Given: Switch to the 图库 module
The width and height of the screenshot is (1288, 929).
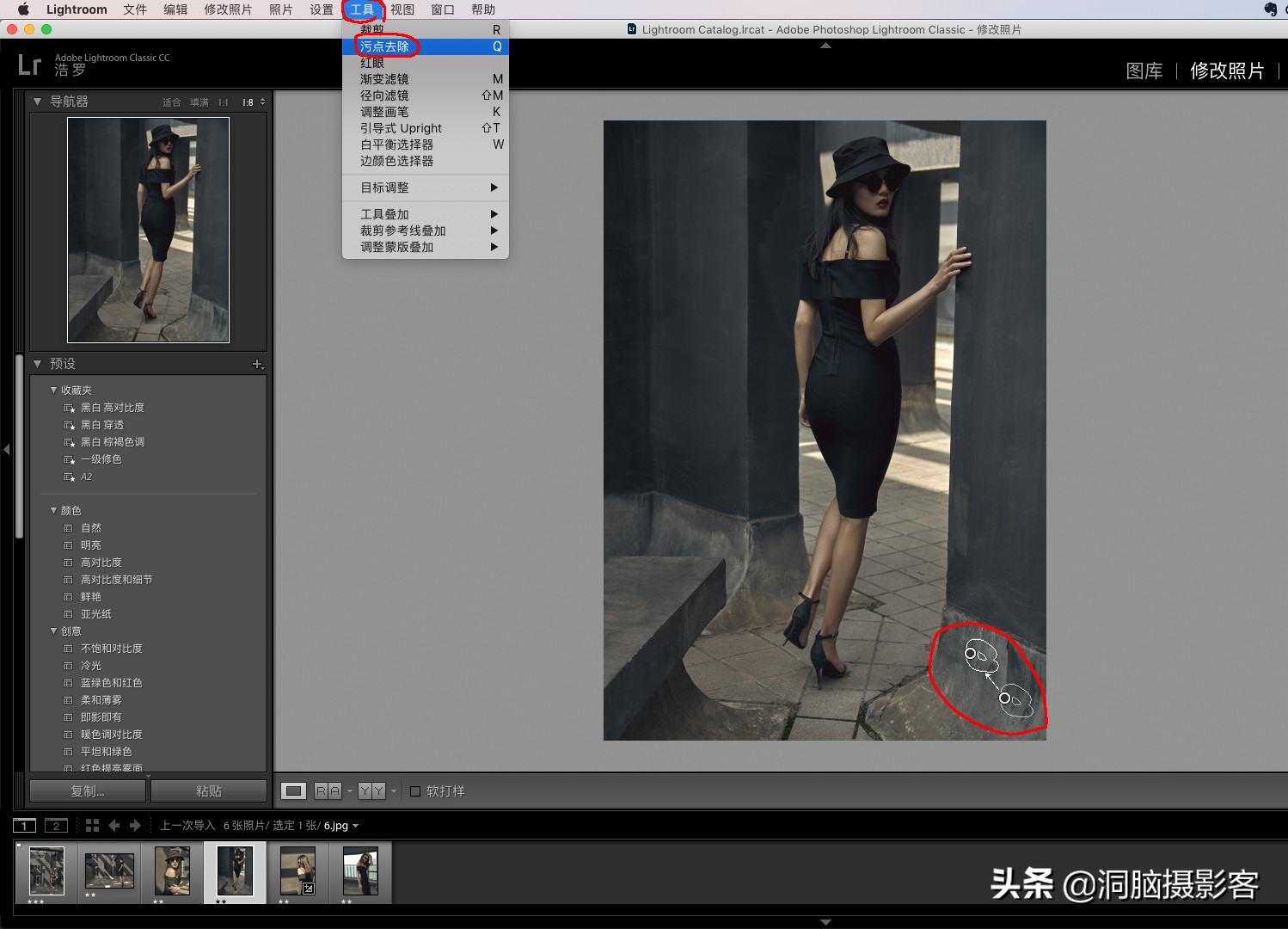Looking at the screenshot, I should coord(1144,71).
